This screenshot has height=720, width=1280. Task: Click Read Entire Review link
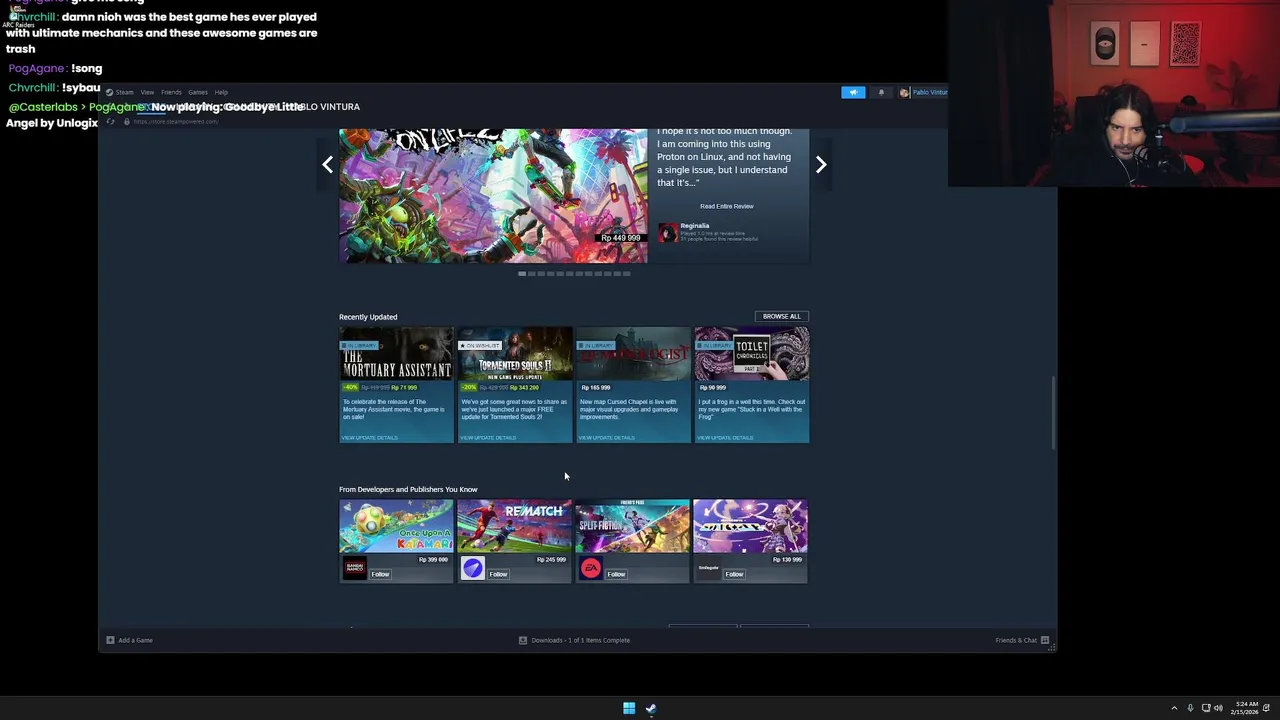727,206
